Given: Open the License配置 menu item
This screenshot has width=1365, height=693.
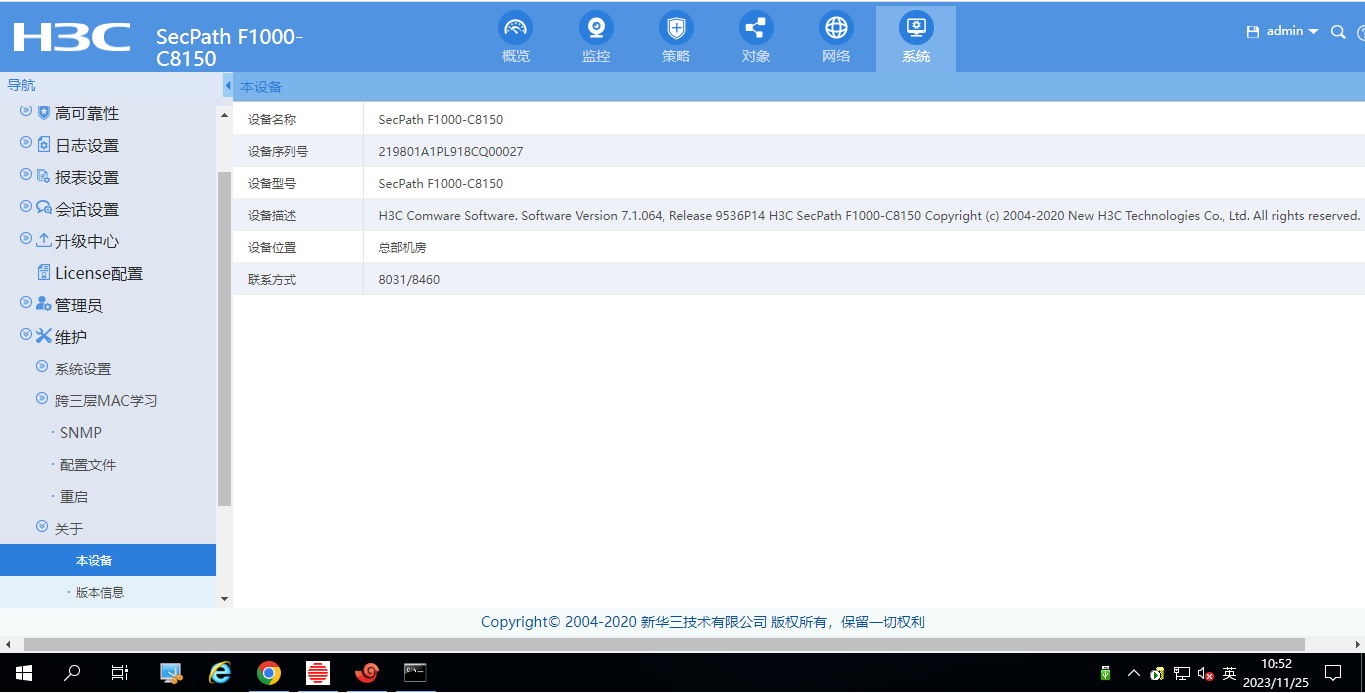Looking at the screenshot, I should click(x=99, y=273).
